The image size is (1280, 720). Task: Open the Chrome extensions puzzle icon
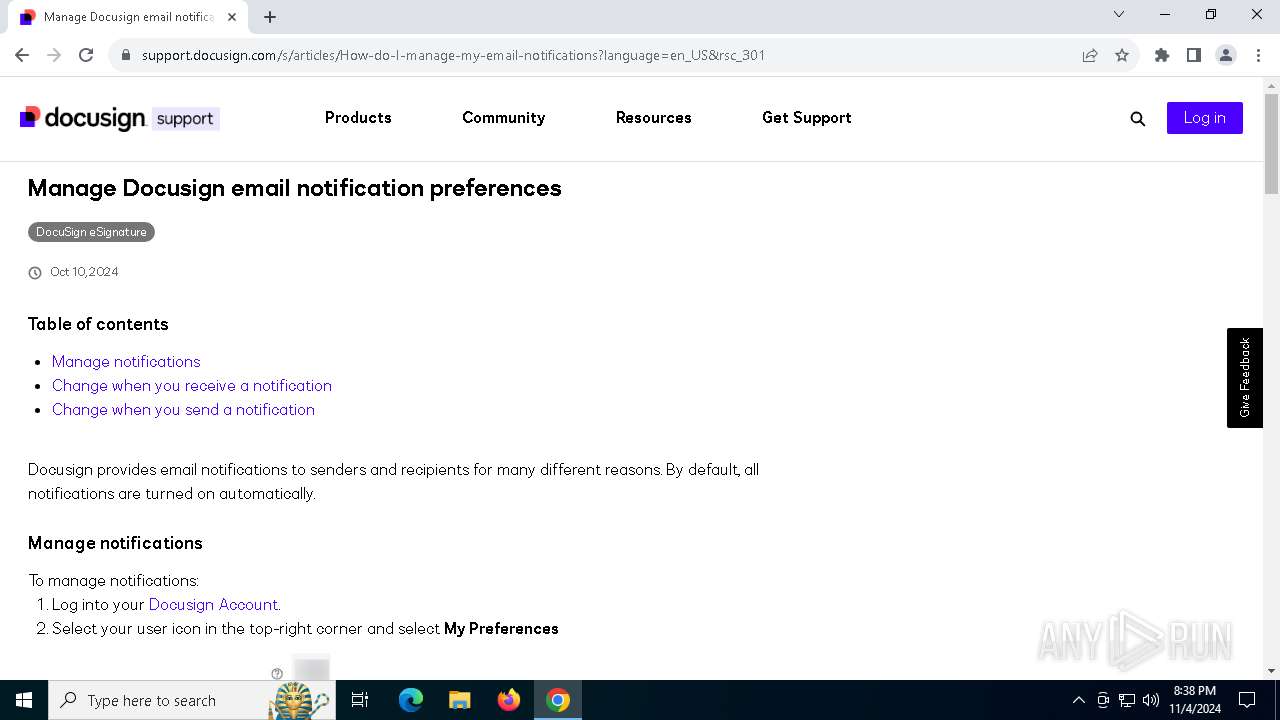1162,55
